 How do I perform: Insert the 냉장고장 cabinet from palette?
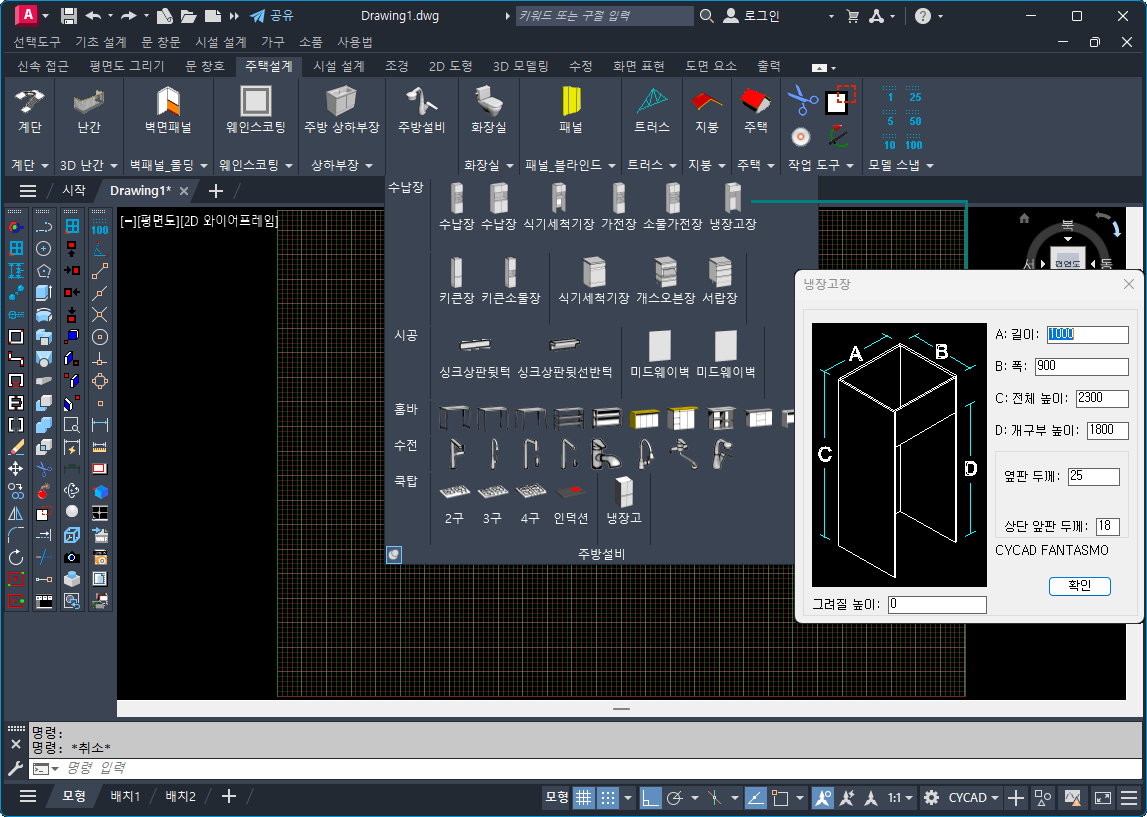tap(732, 207)
